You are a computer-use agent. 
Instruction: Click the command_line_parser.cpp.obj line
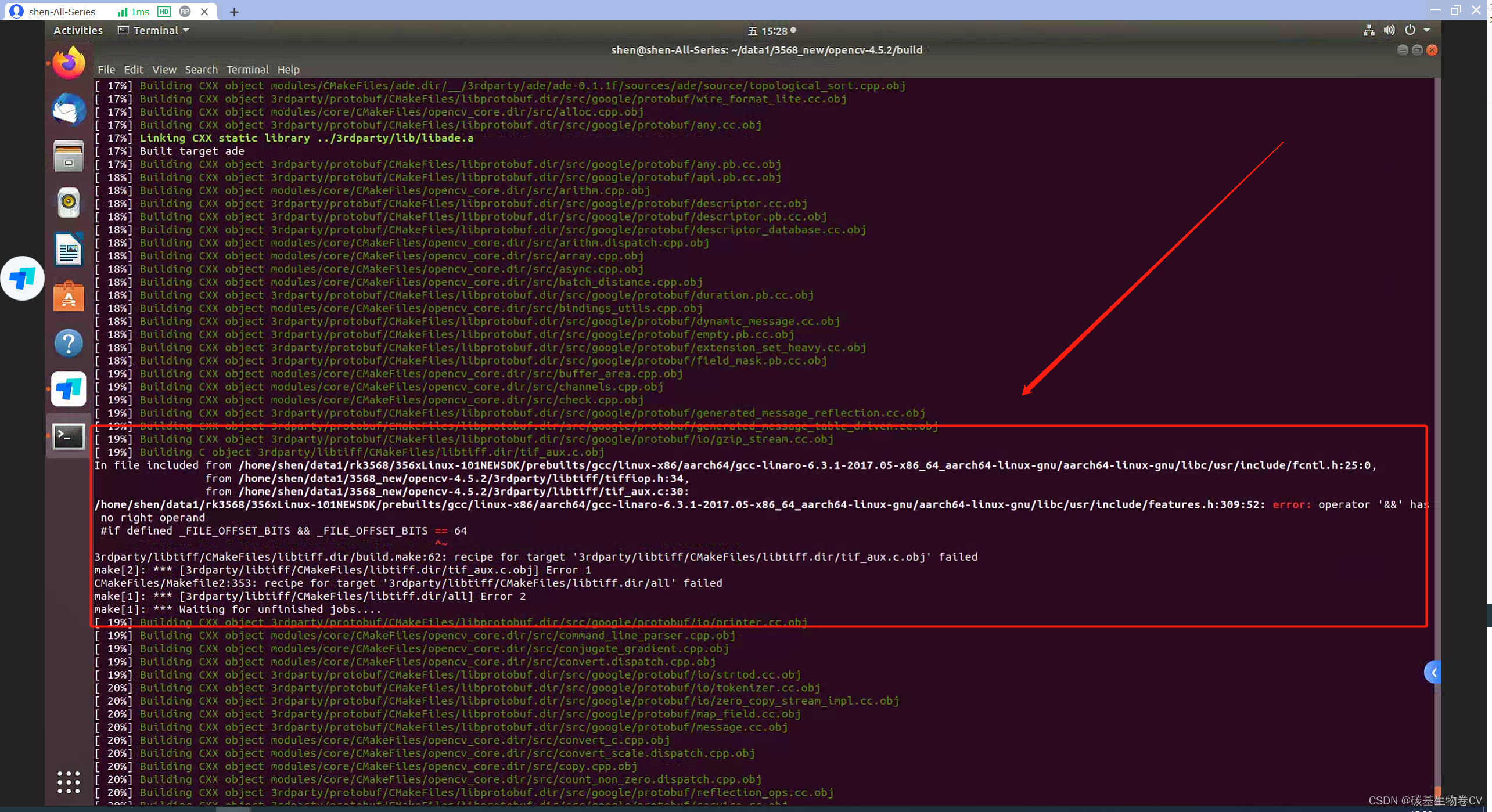click(x=415, y=635)
